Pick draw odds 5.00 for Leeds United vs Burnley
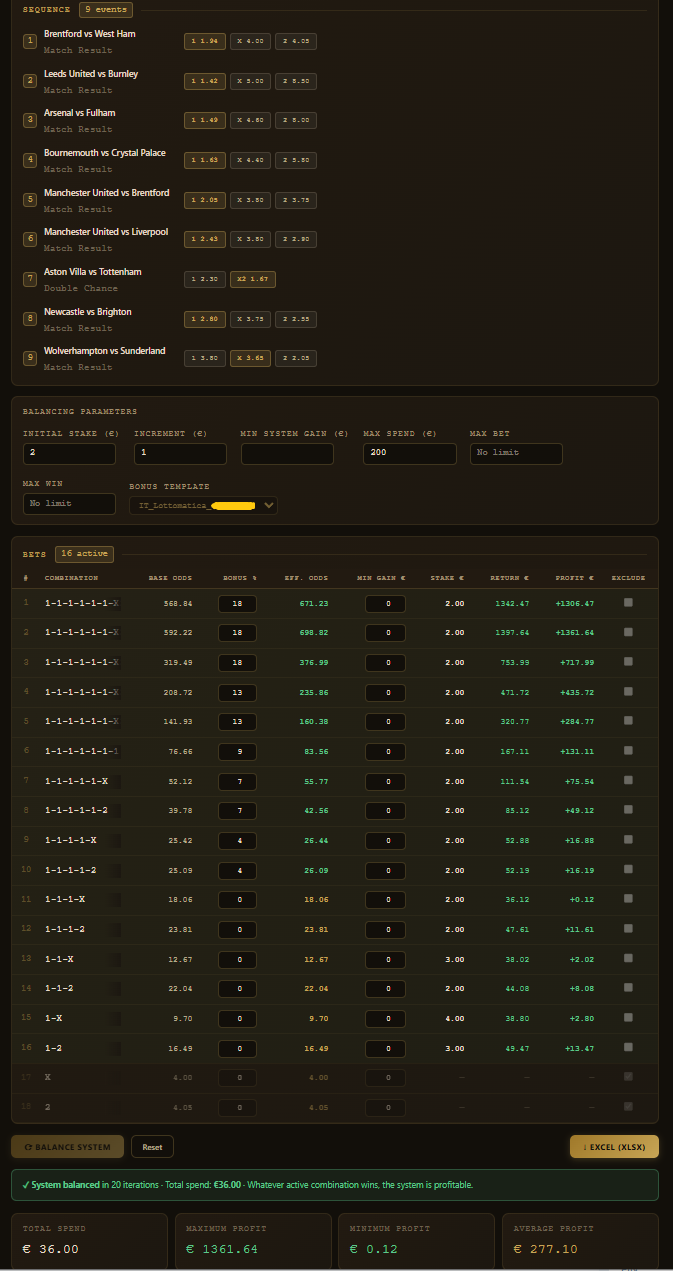This screenshot has height=1271, width=673. click(x=250, y=81)
